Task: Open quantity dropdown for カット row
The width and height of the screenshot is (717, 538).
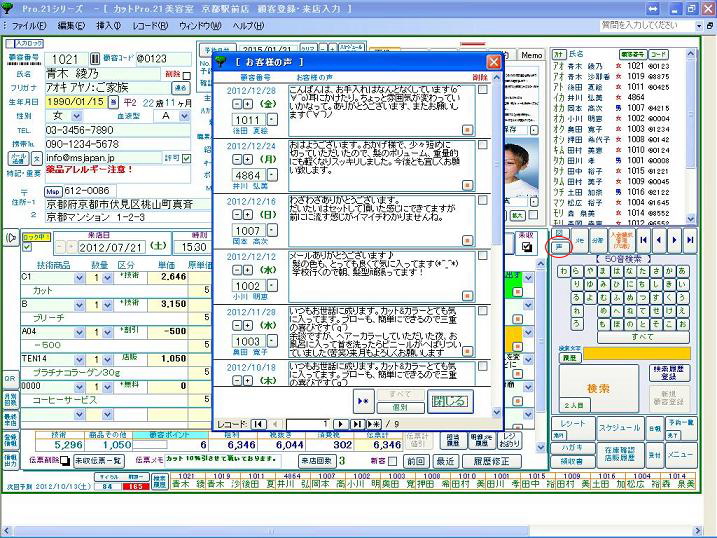Action: (x=107, y=278)
